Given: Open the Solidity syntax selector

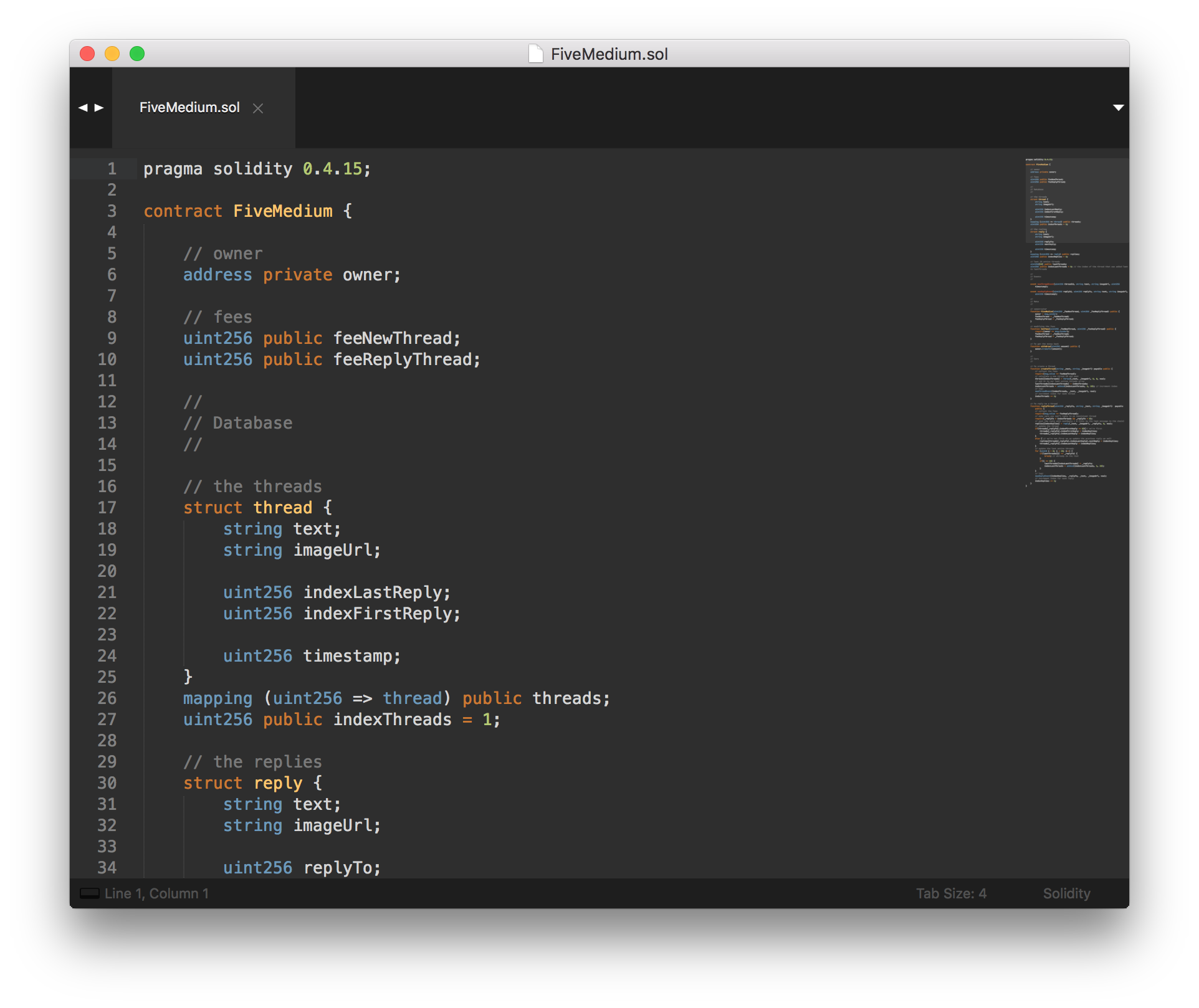Looking at the screenshot, I should tap(1066, 893).
